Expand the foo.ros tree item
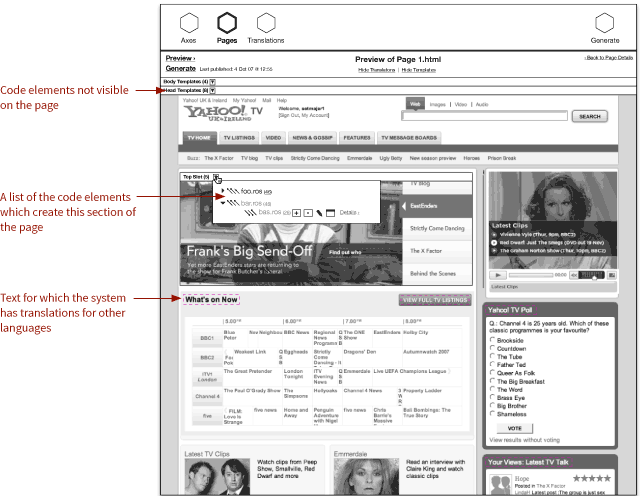This screenshot has width=640, height=496. (223, 191)
